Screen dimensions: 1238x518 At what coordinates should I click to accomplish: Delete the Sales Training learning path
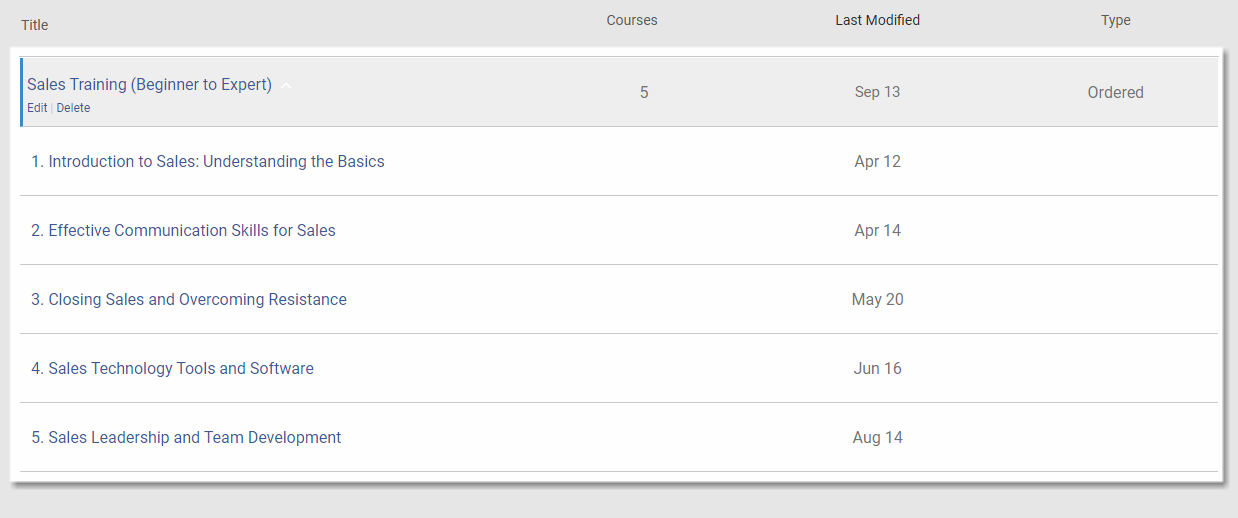pyautogui.click(x=73, y=108)
